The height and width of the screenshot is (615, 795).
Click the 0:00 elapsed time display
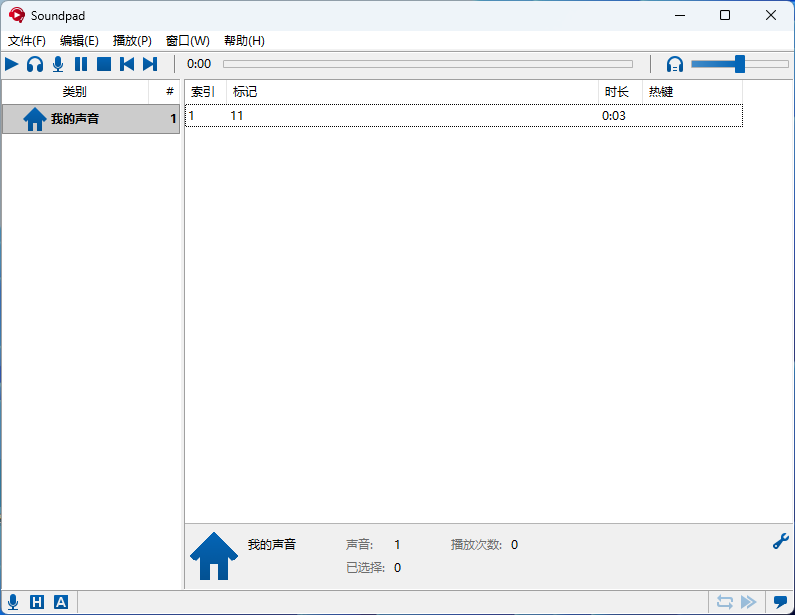199,64
